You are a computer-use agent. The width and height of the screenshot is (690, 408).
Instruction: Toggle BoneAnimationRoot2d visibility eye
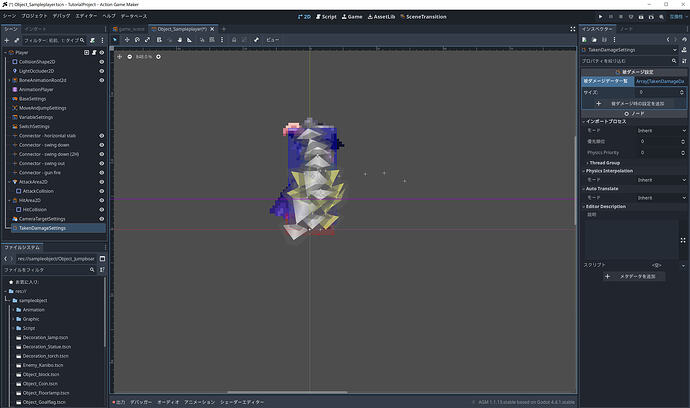(x=102, y=81)
